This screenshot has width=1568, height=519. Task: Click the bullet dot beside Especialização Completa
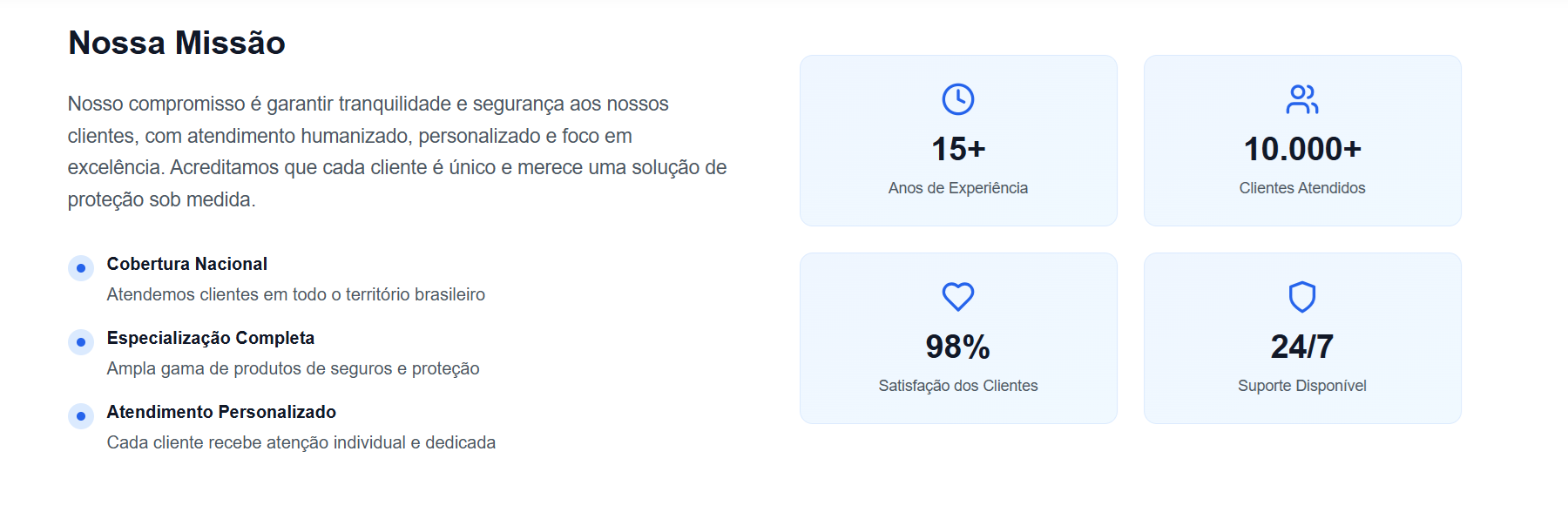[x=81, y=342]
